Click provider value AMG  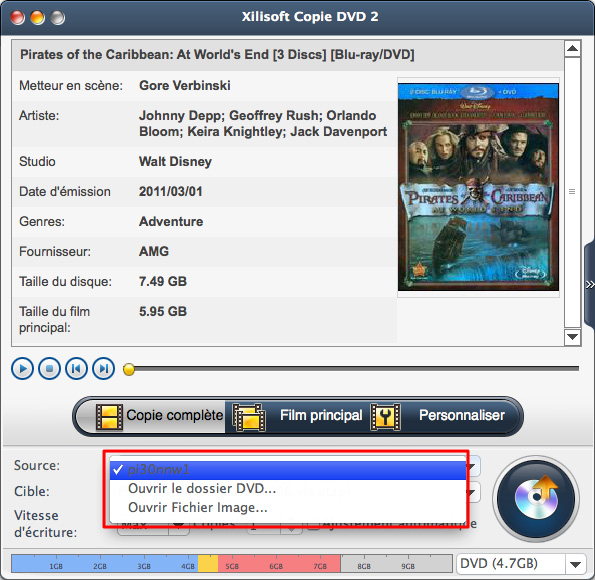click(154, 251)
